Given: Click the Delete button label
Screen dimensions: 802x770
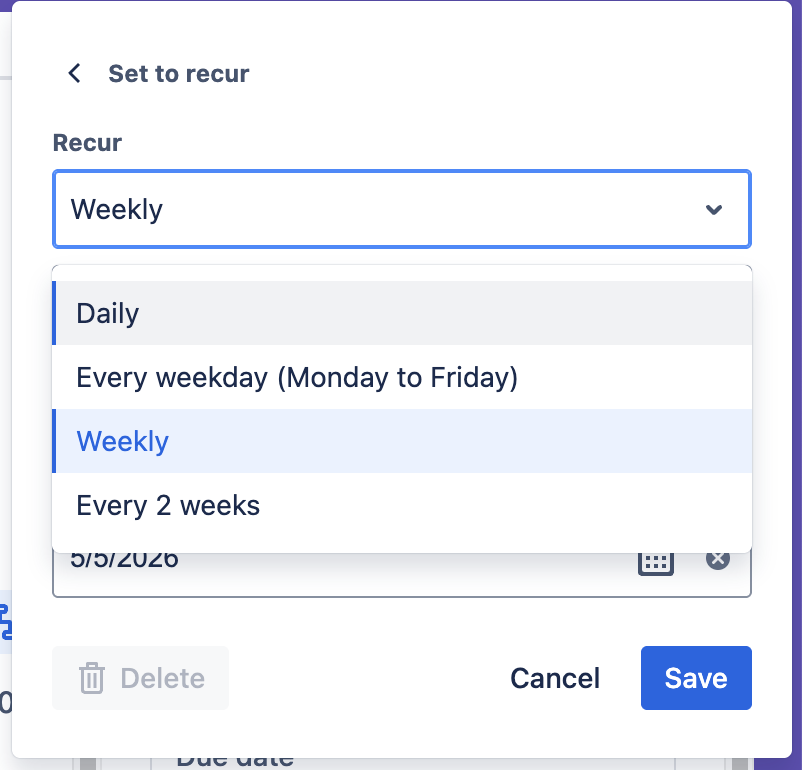Looking at the screenshot, I should (x=162, y=678).
